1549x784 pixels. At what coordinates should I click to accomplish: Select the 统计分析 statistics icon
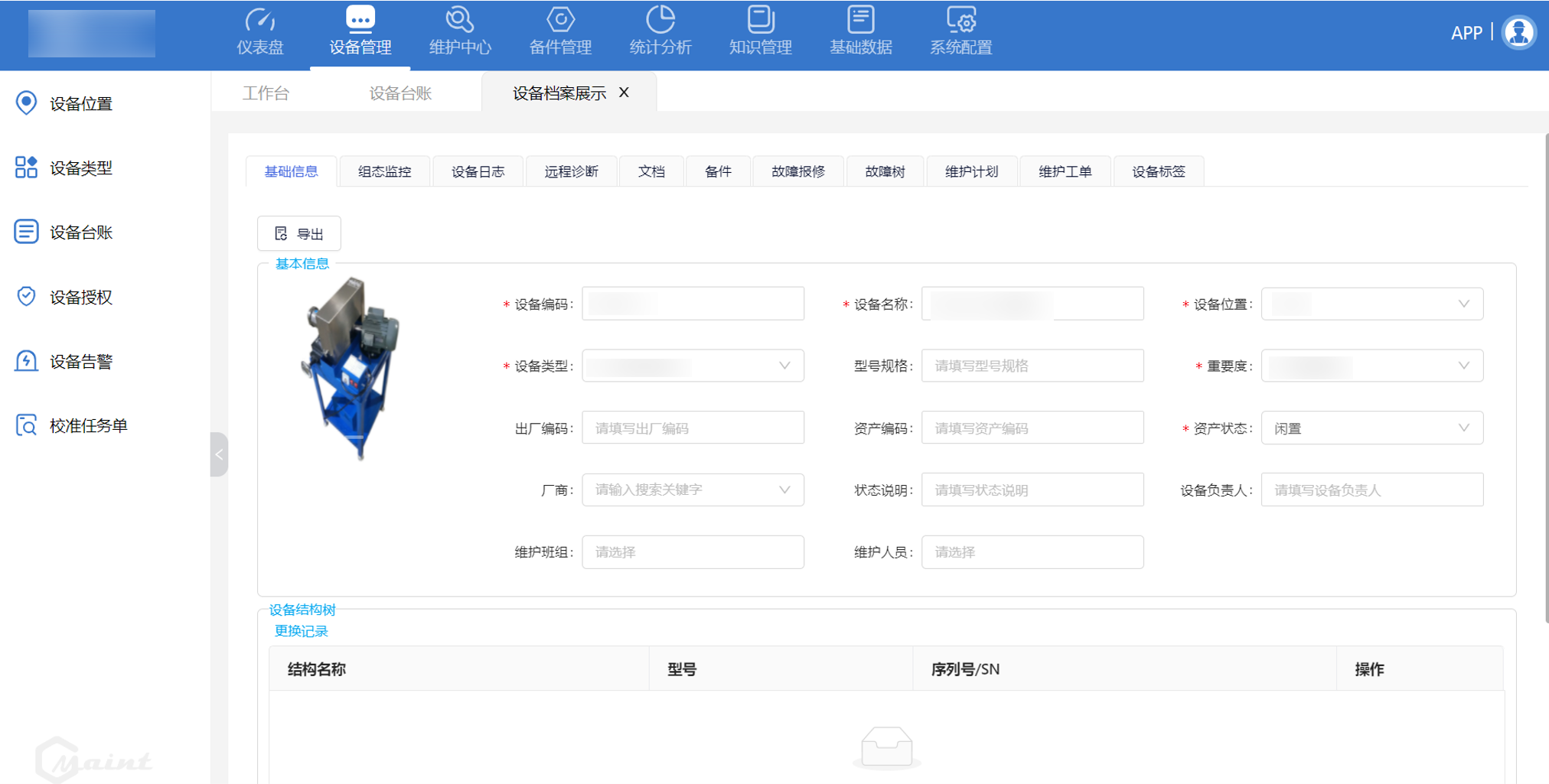660,20
